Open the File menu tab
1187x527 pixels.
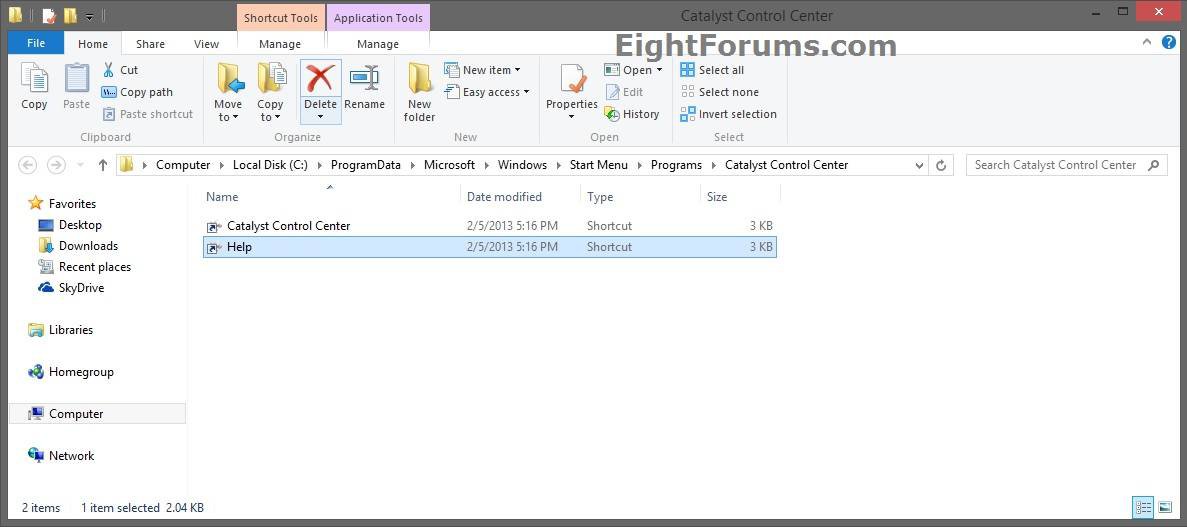pyautogui.click(x=36, y=43)
